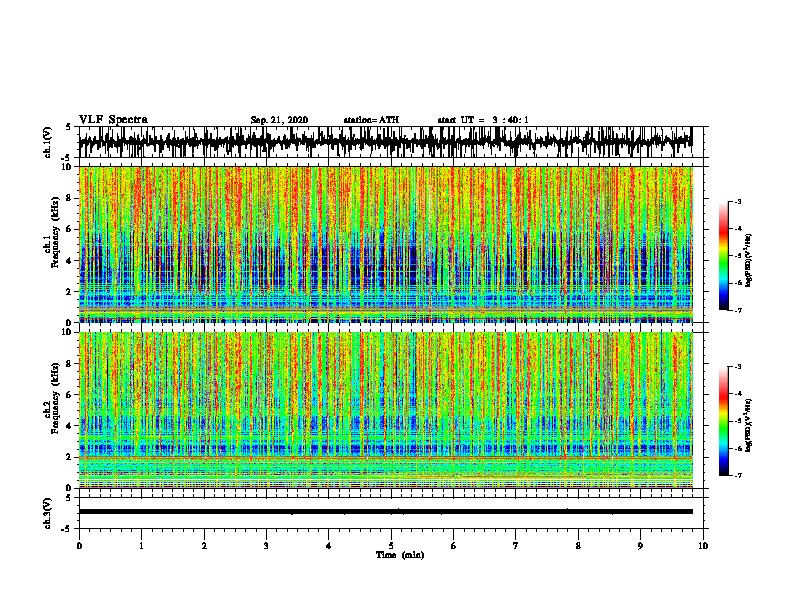Click the -3 label on ch.2 color bar
Image resolution: width=792 pixels, height=612 pixels.
(737, 367)
